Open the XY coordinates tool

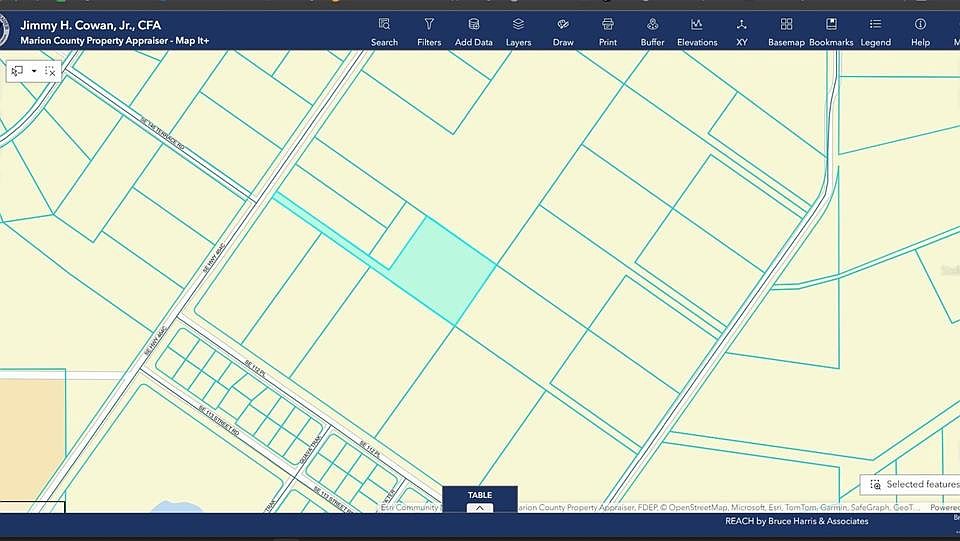[741, 30]
